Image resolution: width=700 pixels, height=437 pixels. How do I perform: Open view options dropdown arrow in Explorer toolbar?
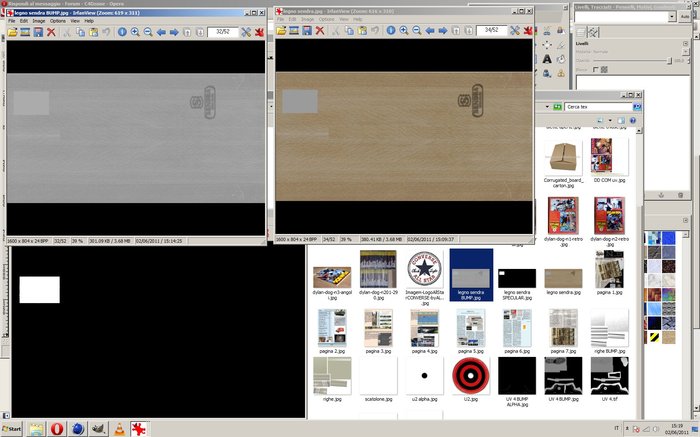pos(610,121)
